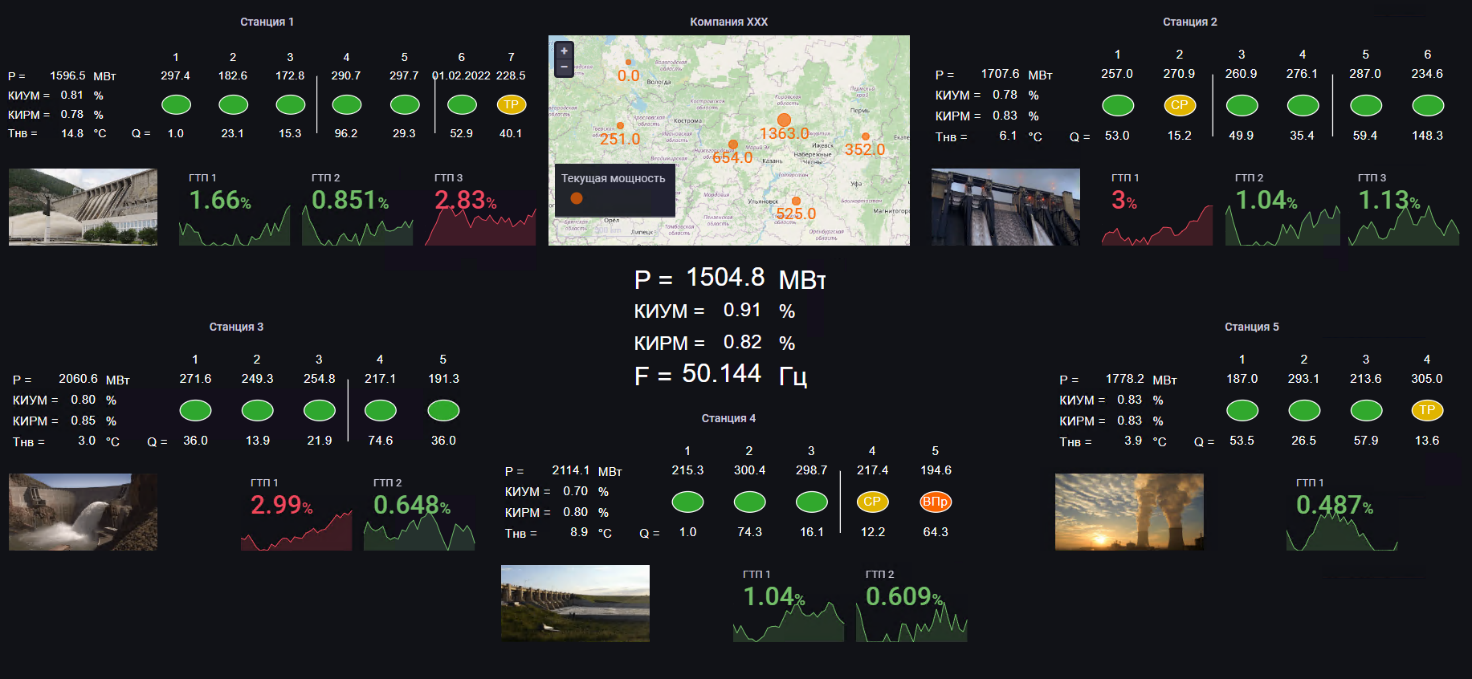This screenshot has height=679, width=1472.
Task: Click the yellow CP indicator in Станция 4
Action: (x=873, y=502)
